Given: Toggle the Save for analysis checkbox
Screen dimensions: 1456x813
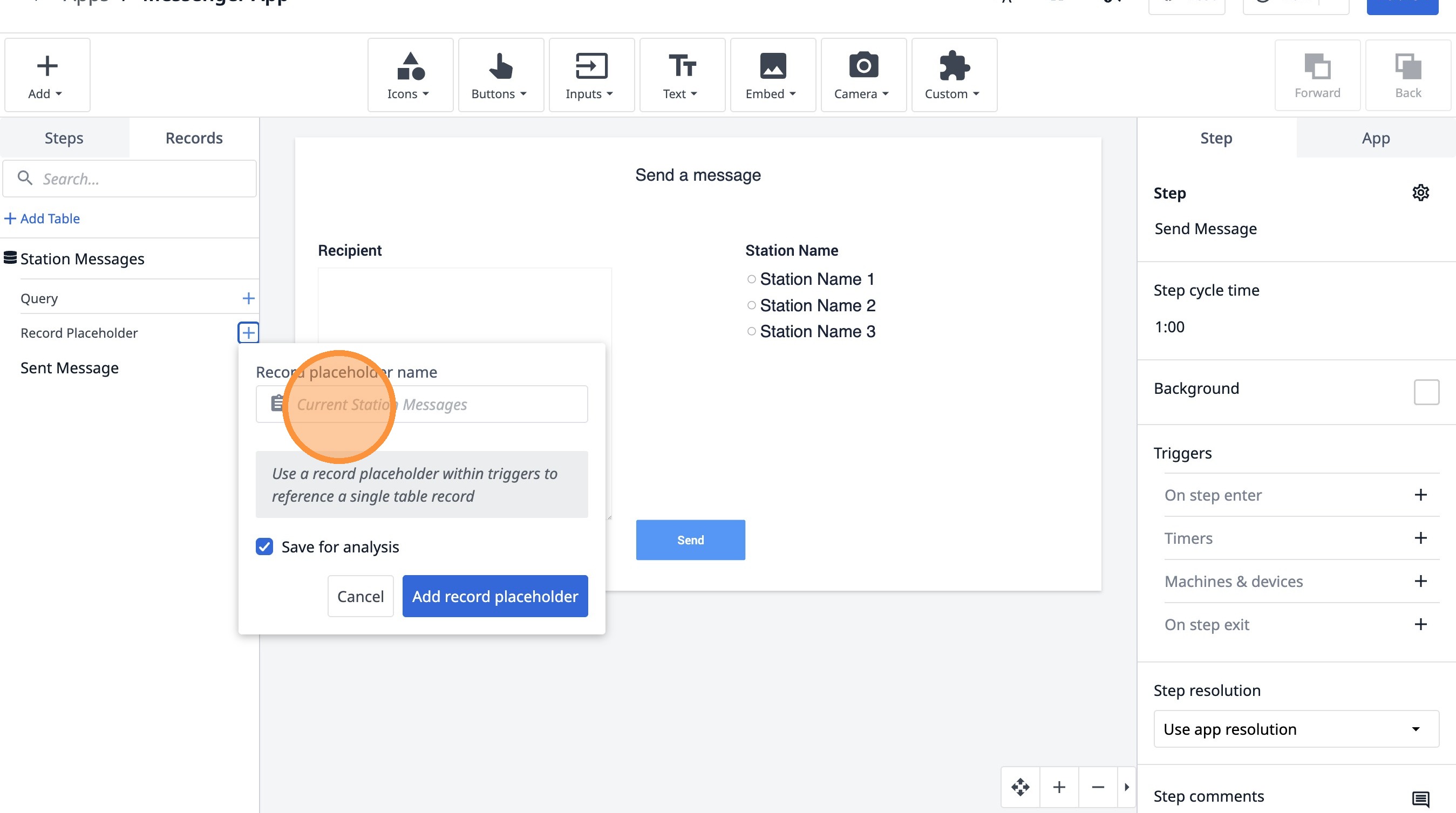Looking at the screenshot, I should tap(264, 546).
